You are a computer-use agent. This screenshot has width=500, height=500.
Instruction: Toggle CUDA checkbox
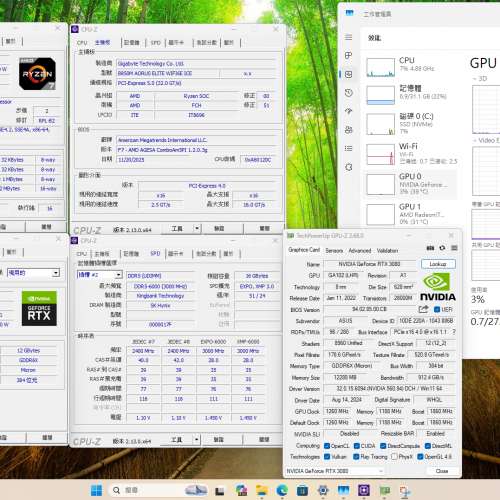click(x=357, y=446)
